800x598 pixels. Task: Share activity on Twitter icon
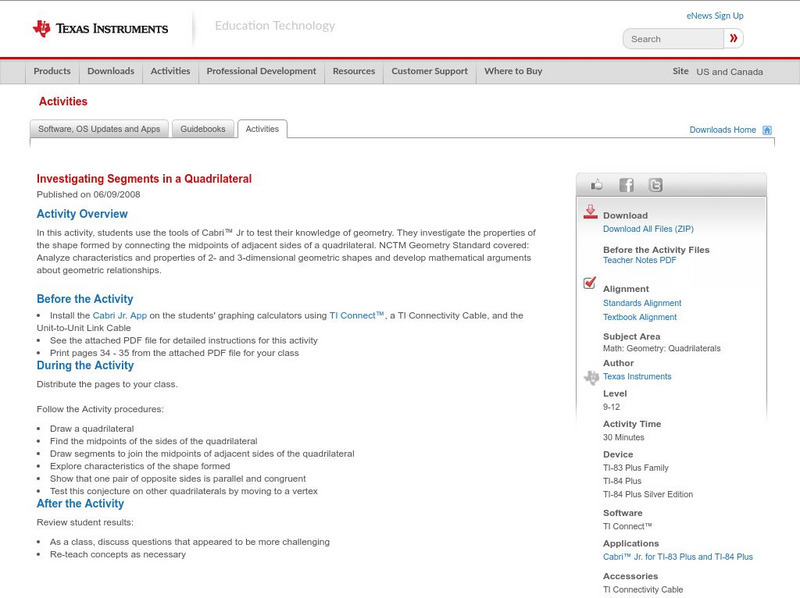[656, 185]
